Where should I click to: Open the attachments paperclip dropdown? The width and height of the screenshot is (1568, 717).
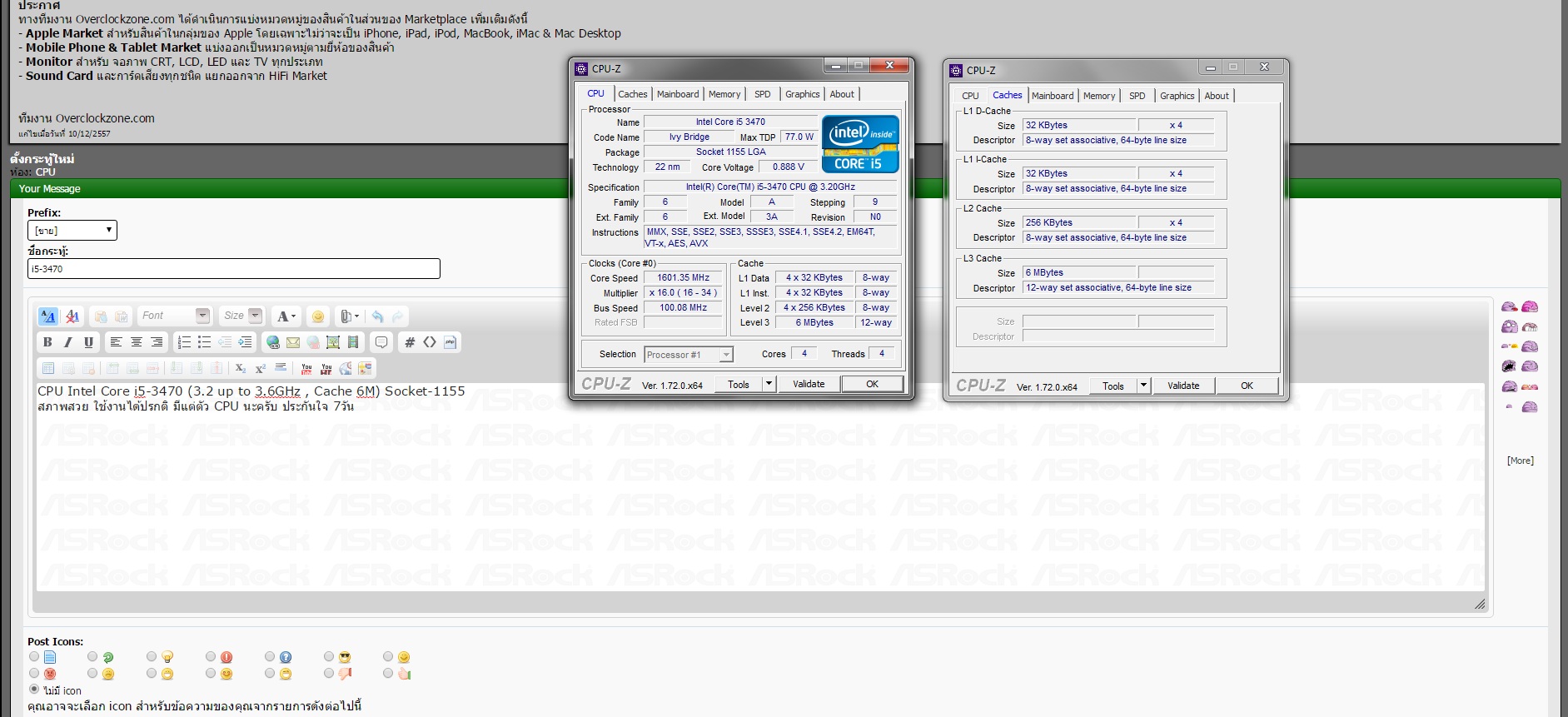coord(350,316)
